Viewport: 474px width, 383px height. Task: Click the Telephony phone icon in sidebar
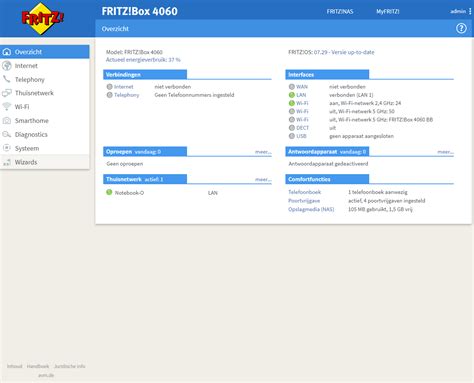click(x=7, y=79)
